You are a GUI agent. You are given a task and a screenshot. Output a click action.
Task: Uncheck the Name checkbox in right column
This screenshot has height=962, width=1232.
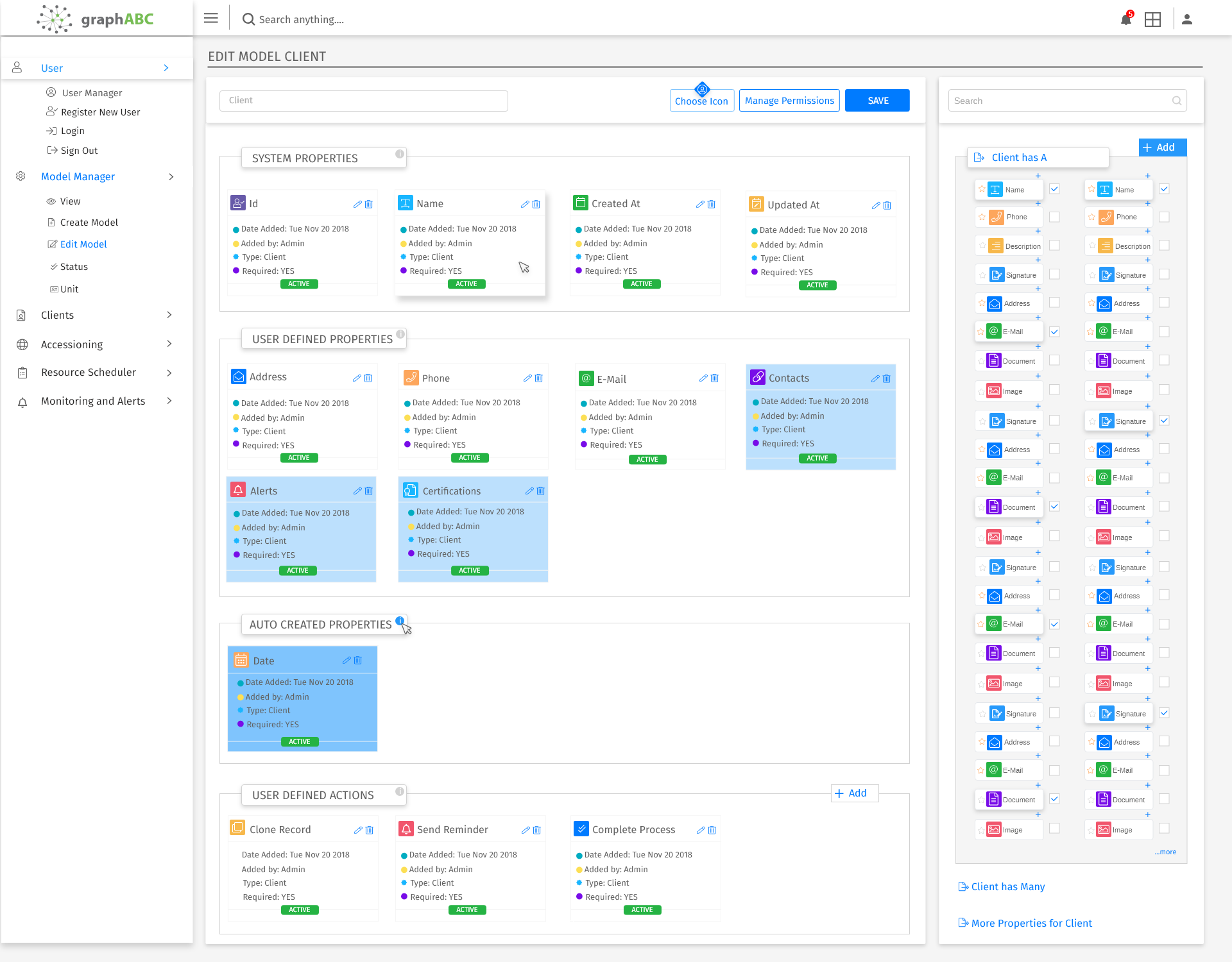pyautogui.click(x=1164, y=189)
